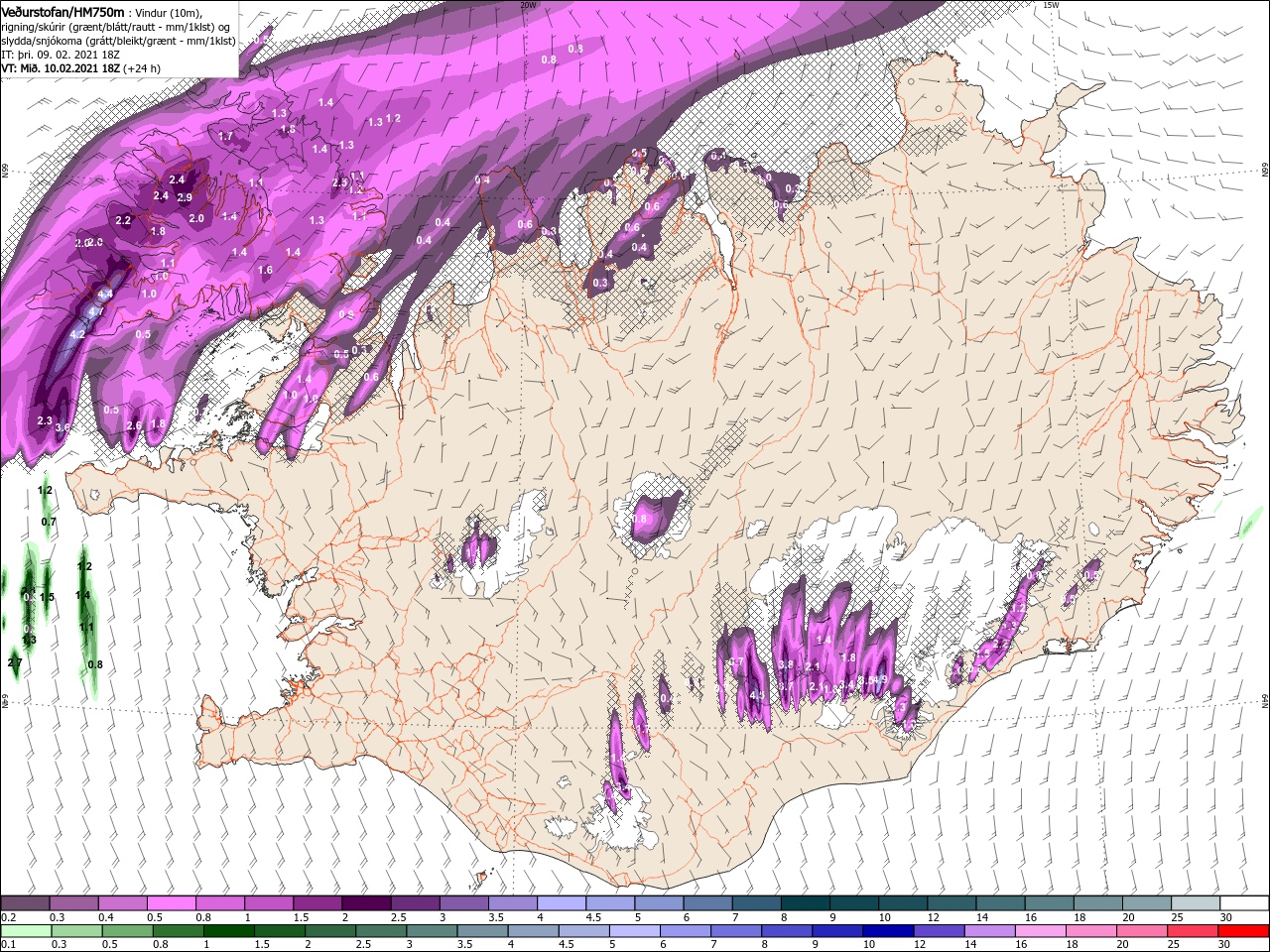The height and width of the screenshot is (952, 1270).
Task: Pick the light pink swatch above 16 in lower scale
Action: point(1040,931)
